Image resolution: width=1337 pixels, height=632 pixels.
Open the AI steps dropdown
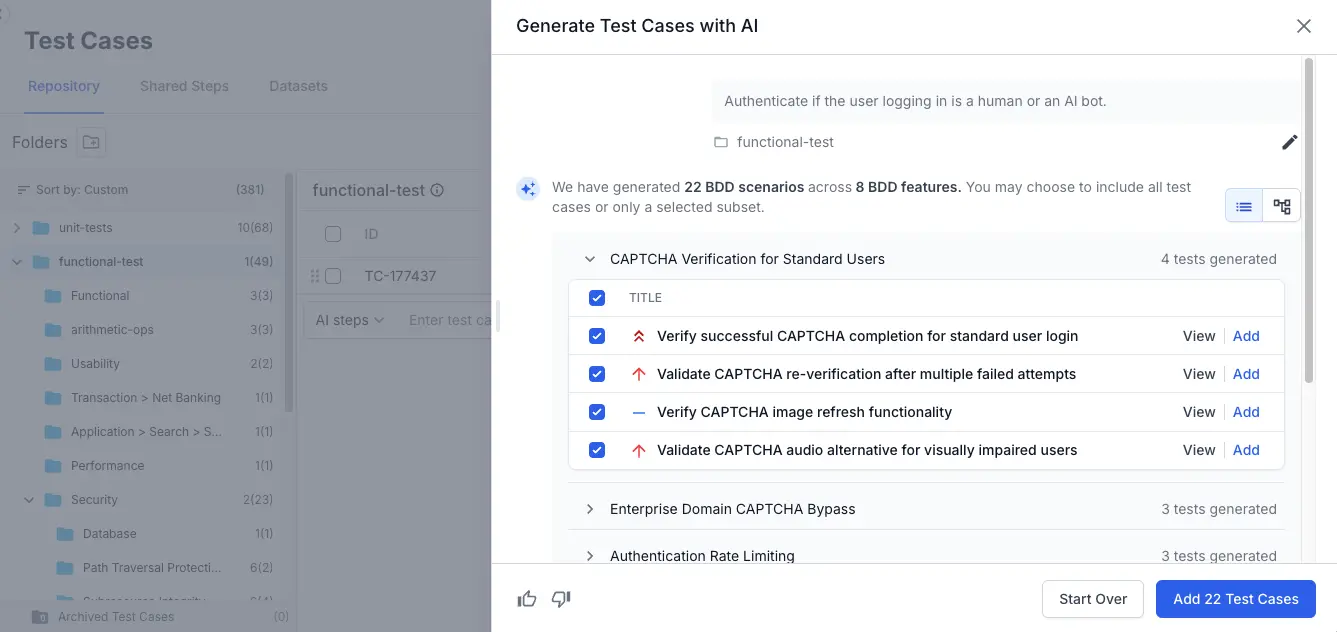349,320
